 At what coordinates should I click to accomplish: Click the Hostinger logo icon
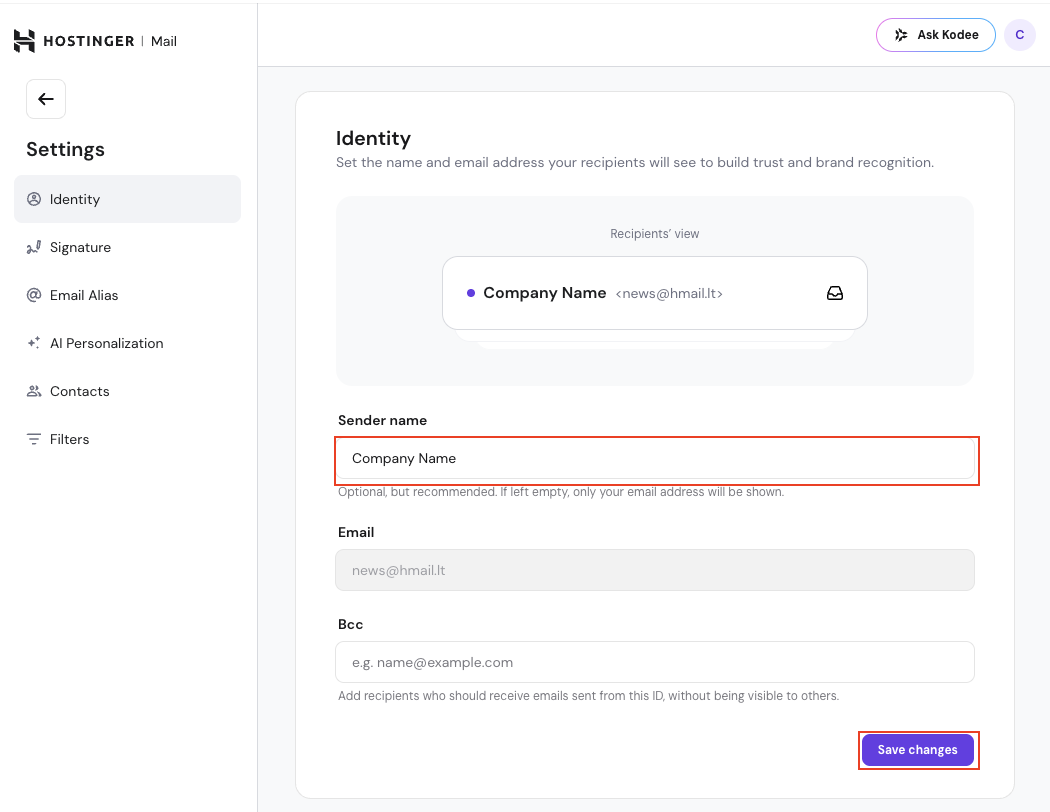24,41
